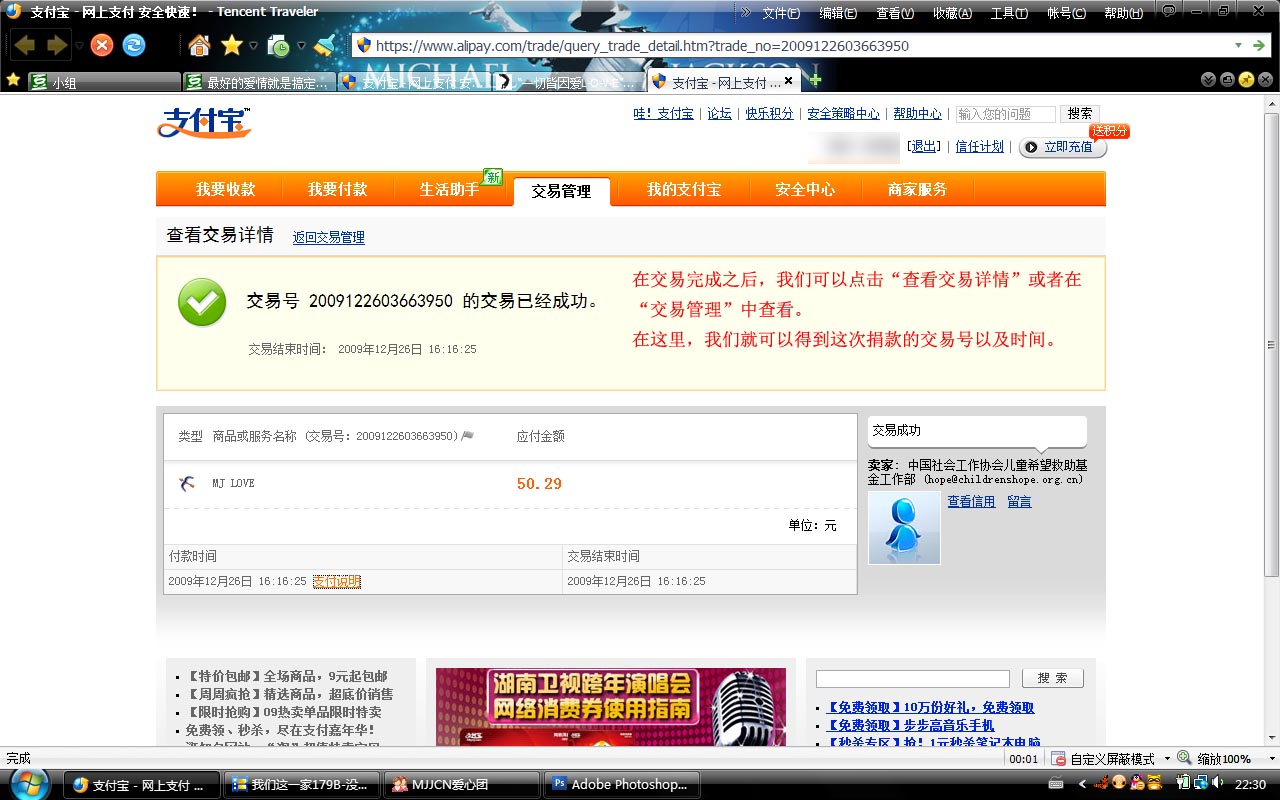This screenshot has width=1280, height=800.
Task: Open bookmarks via the gold star icon
Action: click(x=233, y=45)
